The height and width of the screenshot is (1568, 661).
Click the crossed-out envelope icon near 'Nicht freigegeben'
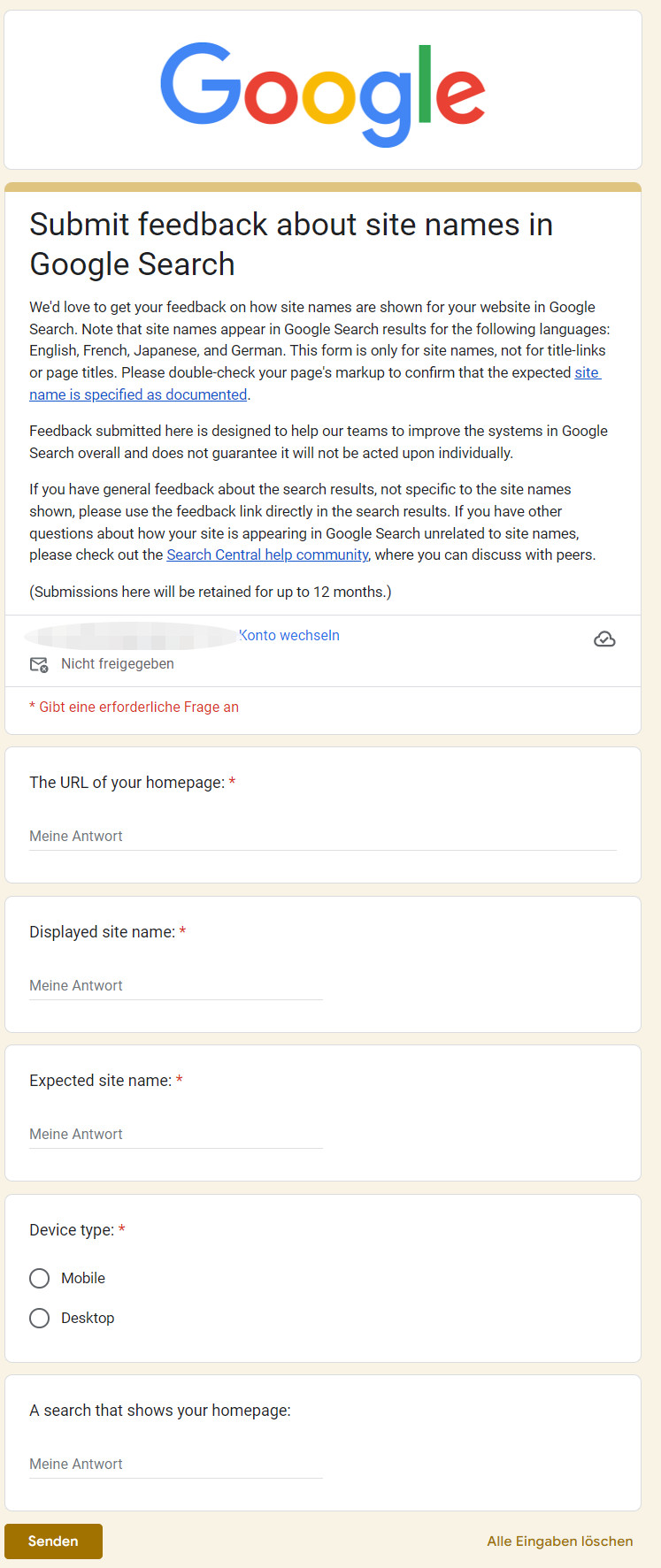coord(39,663)
